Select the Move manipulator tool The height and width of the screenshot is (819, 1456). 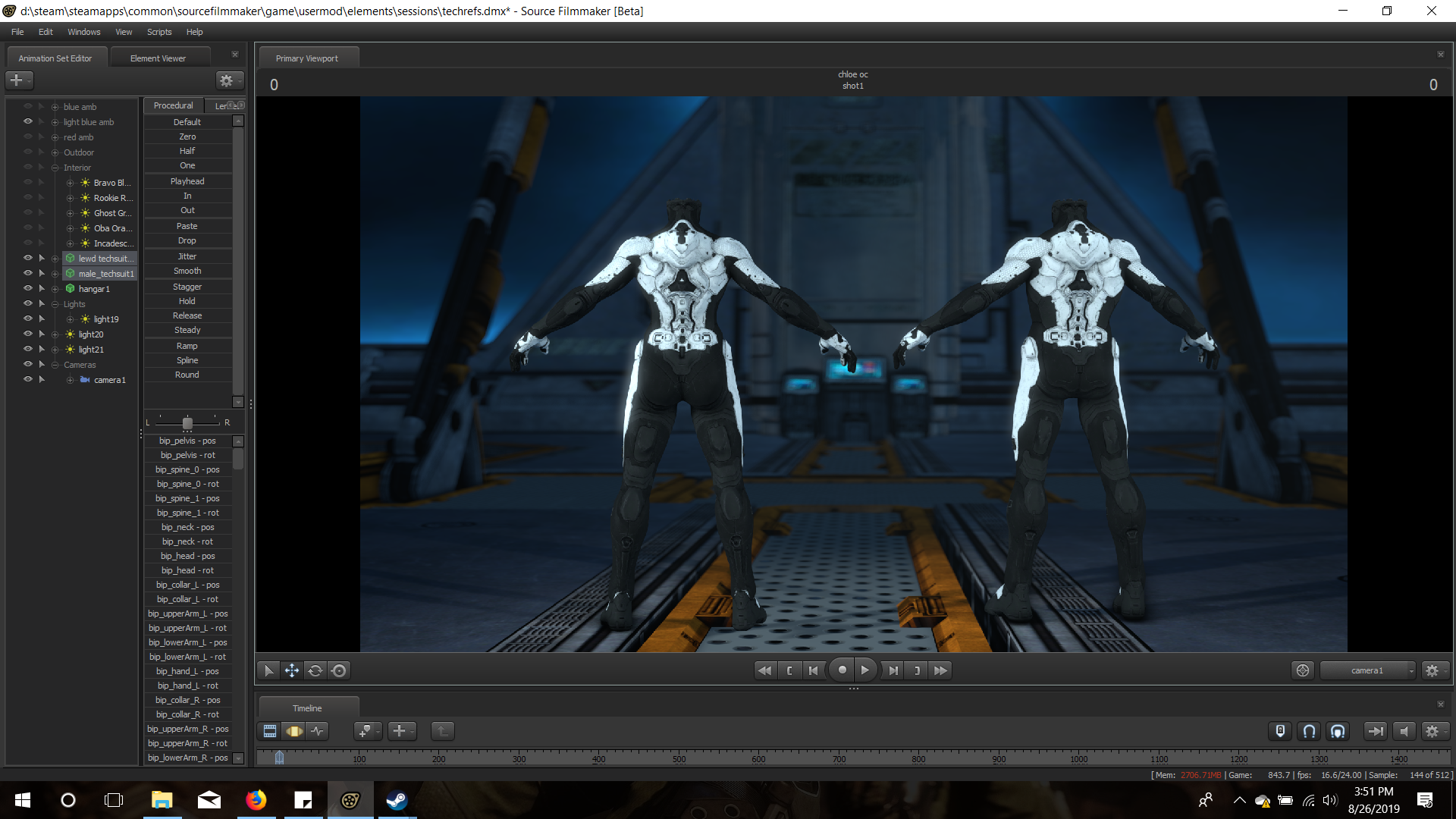coord(291,670)
